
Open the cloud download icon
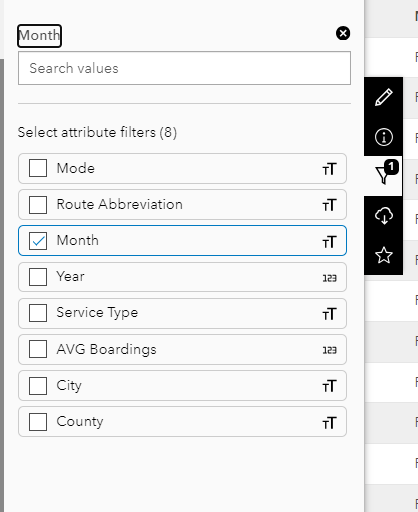(384, 216)
